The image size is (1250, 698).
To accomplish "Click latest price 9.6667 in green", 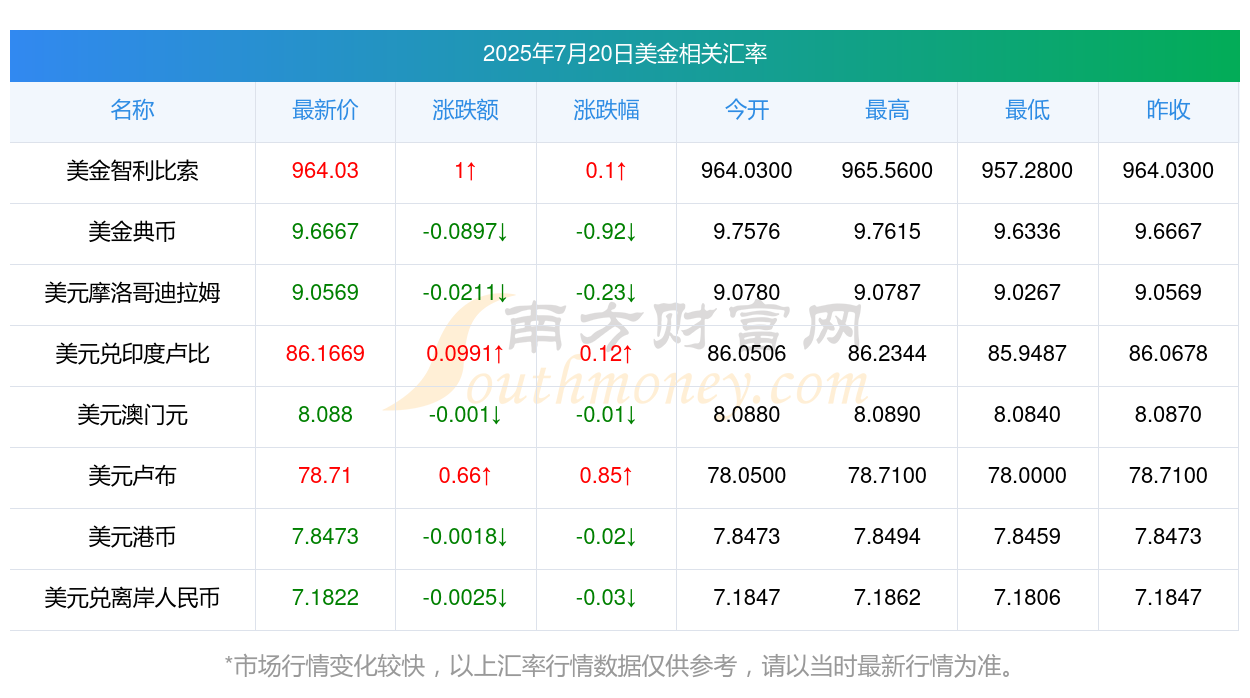I will coord(325,232).
